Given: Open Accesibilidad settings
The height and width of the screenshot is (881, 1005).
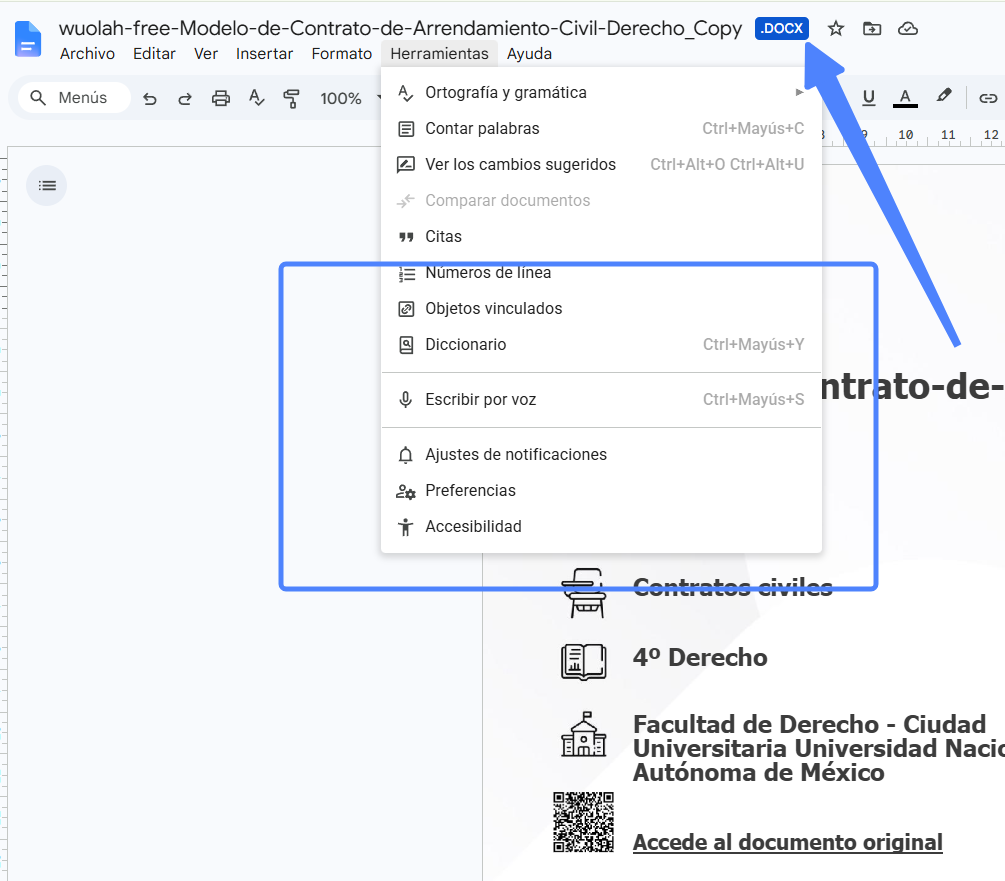Looking at the screenshot, I should 601,526.
